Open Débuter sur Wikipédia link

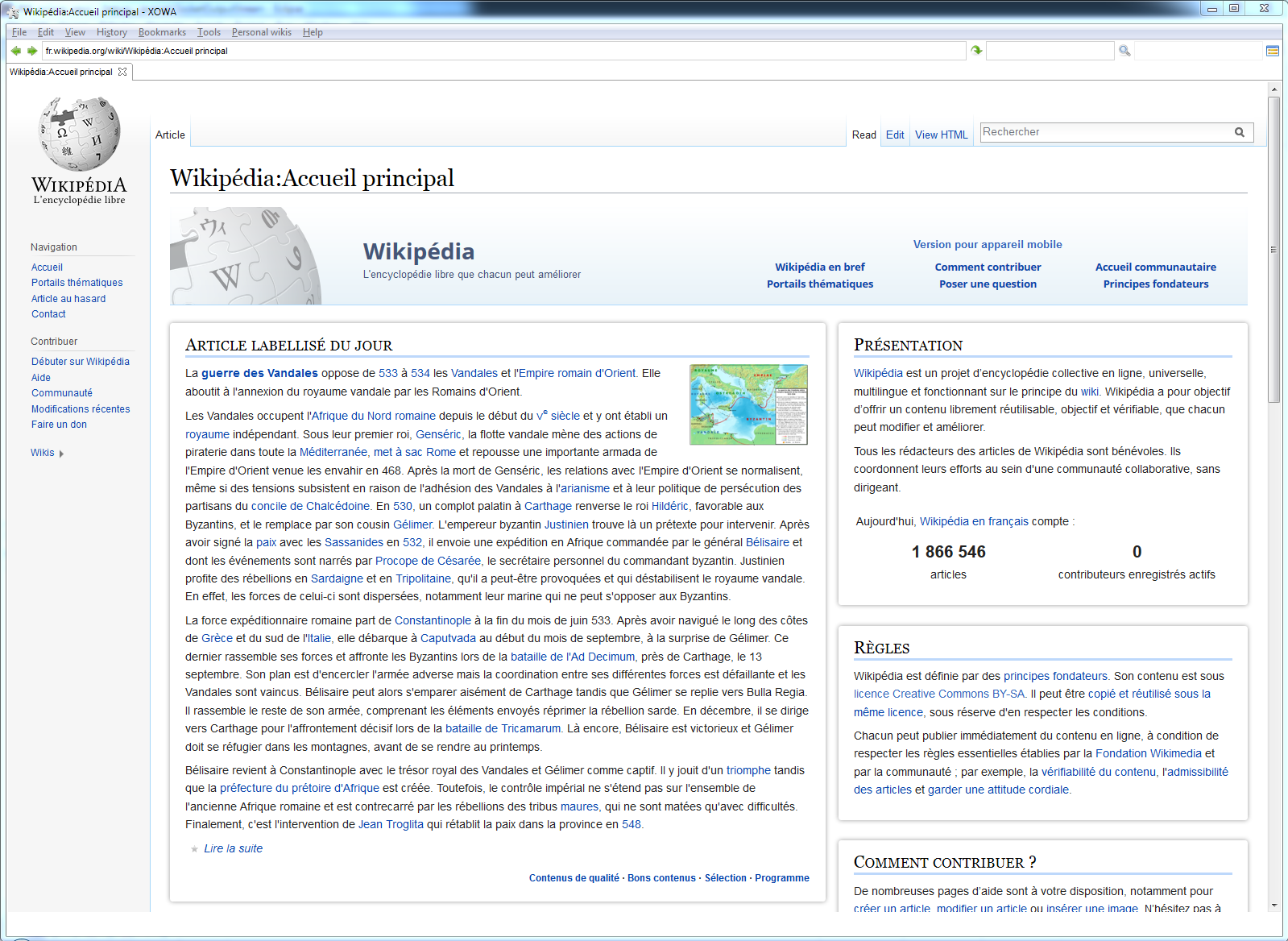pos(81,362)
